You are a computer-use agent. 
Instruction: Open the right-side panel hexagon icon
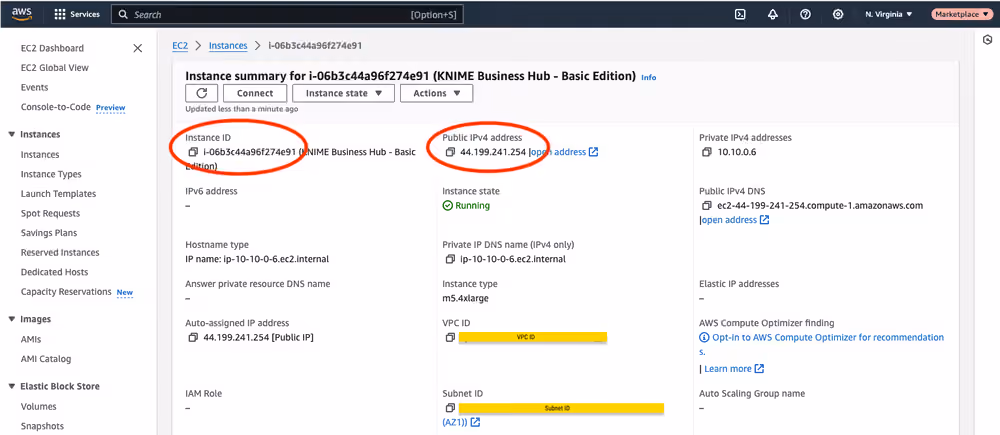987,40
